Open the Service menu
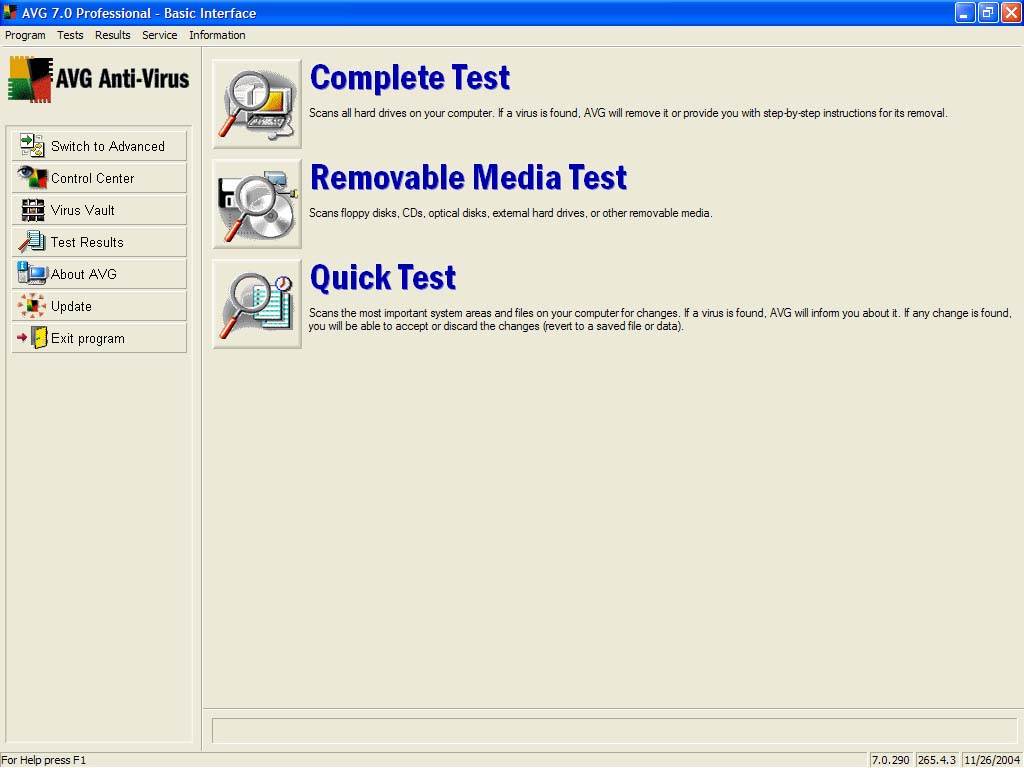 pyautogui.click(x=159, y=35)
